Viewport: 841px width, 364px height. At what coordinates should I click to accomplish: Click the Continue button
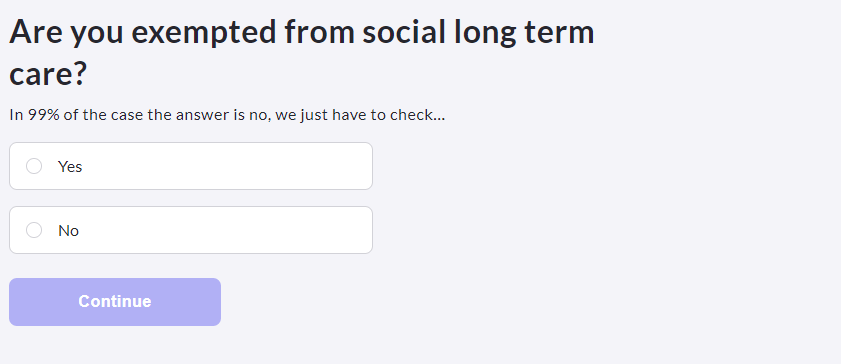(x=115, y=302)
